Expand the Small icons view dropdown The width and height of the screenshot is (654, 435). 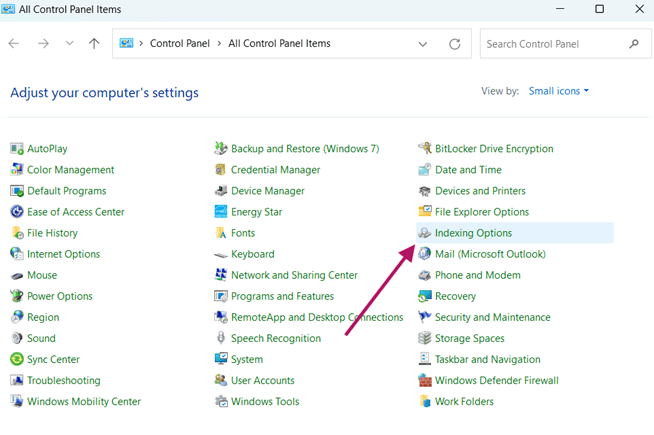[558, 91]
